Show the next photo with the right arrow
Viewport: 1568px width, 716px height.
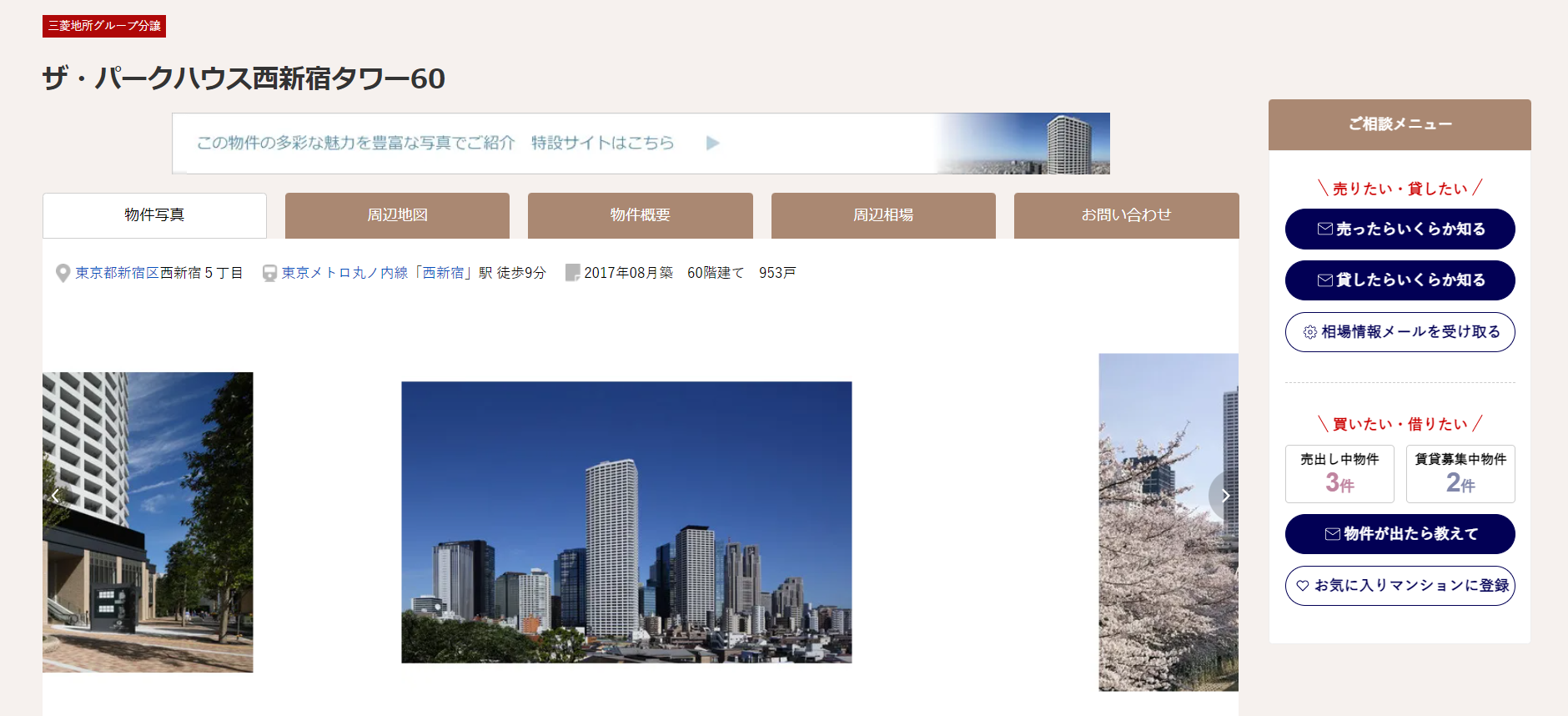[x=1224, y=496]
